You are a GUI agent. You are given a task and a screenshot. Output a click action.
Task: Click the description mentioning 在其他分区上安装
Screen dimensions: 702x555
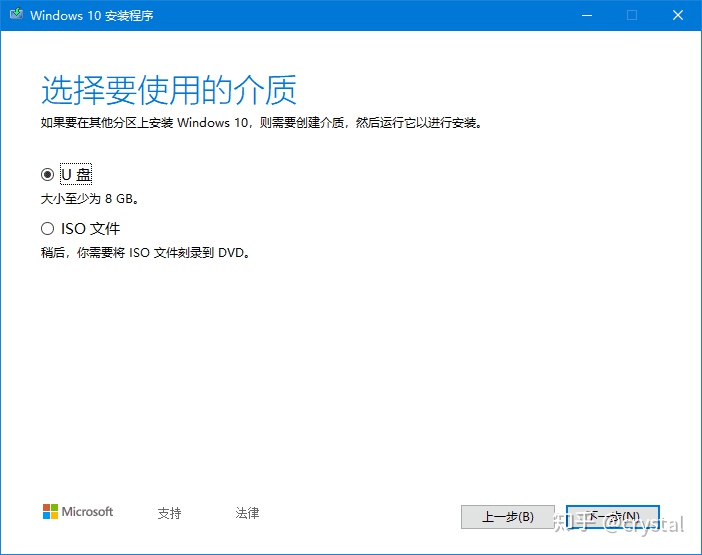coord(261,123)
